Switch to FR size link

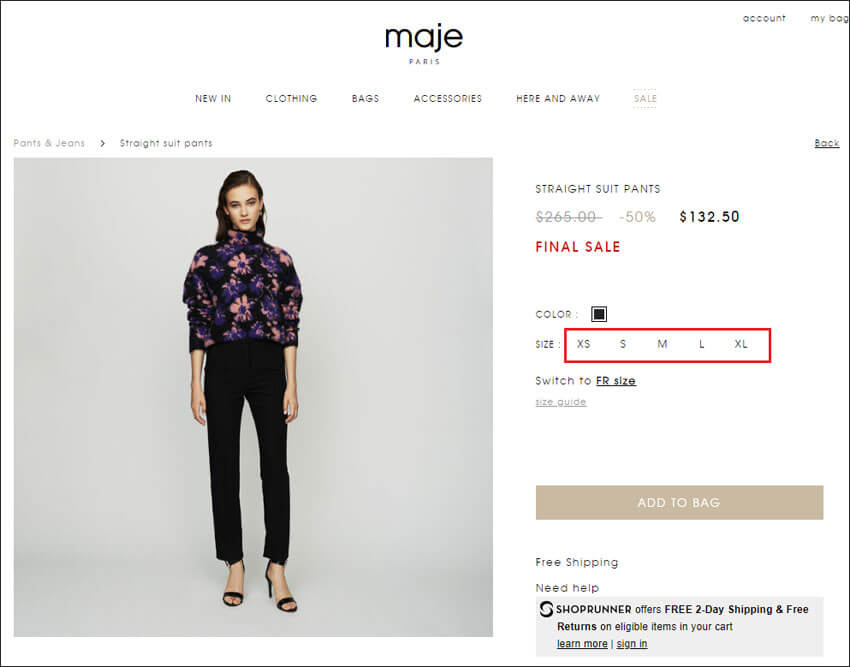(616, 381)
